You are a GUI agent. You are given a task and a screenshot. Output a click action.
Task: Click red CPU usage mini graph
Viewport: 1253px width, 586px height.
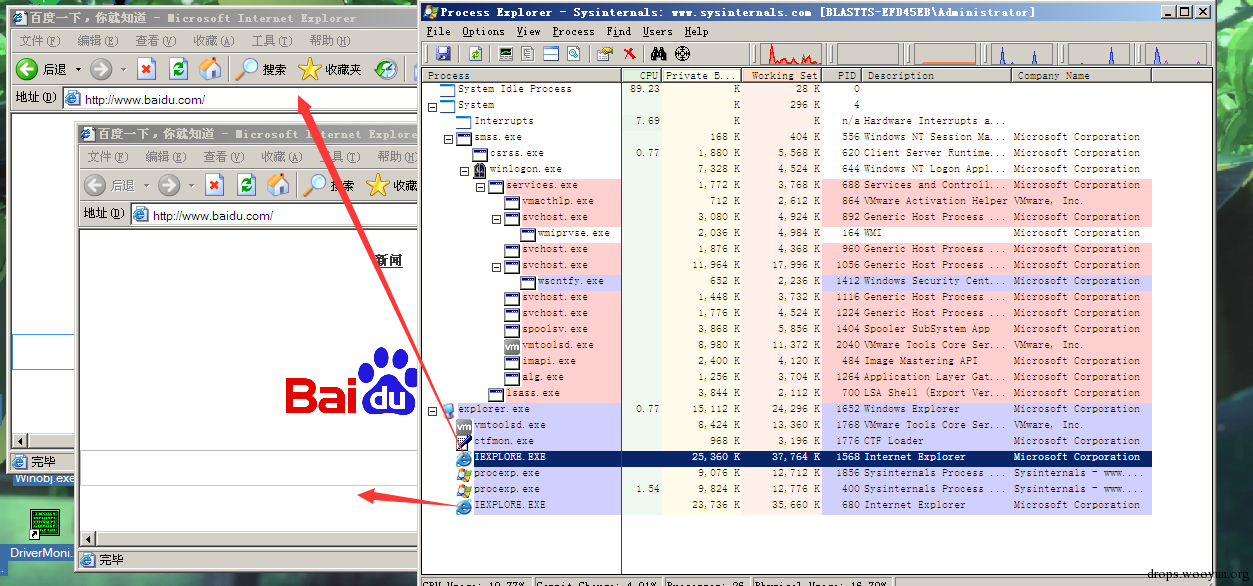pyautogui.click(x=793, y=54)
